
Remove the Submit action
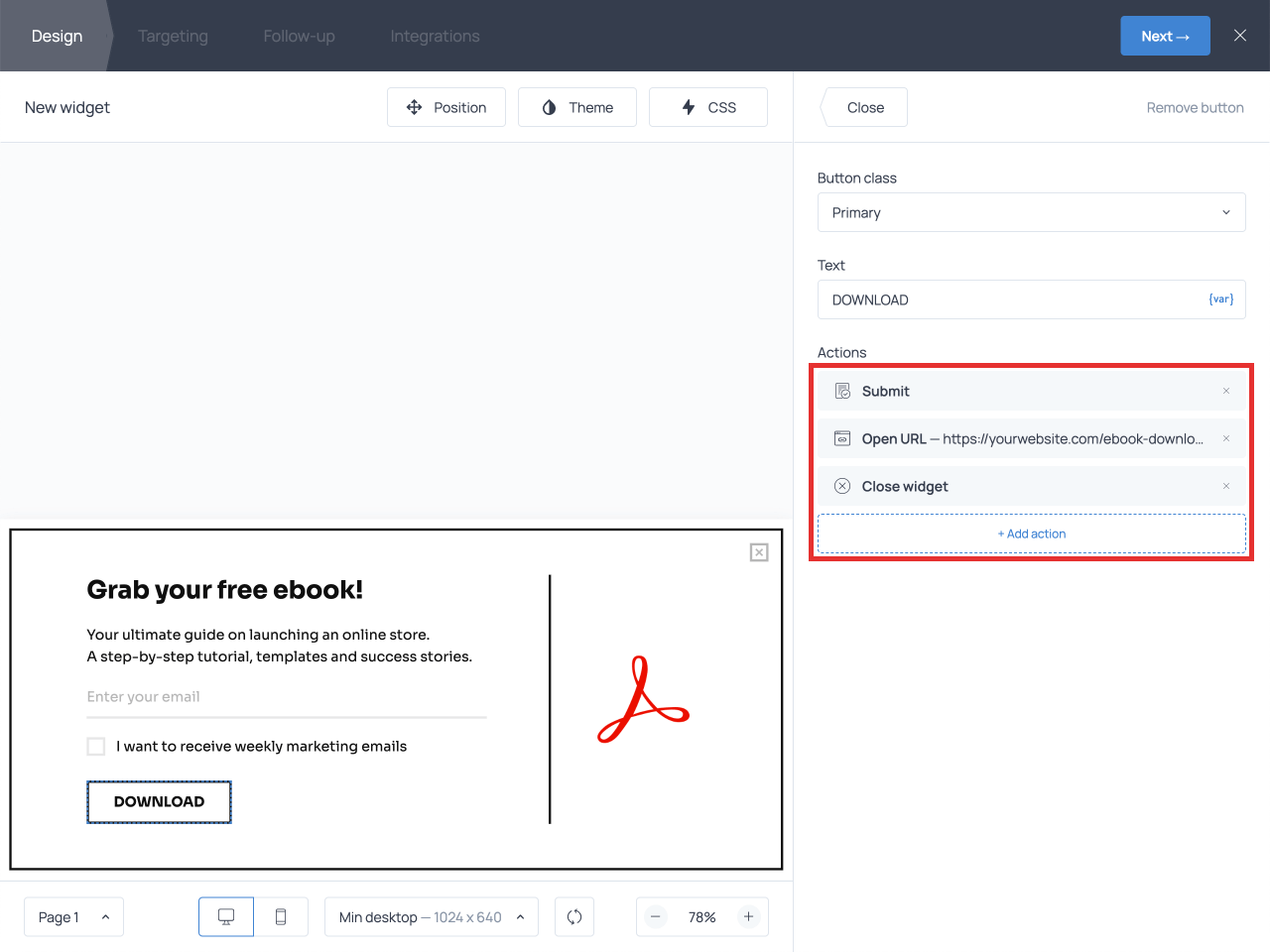coord(1226,391)
